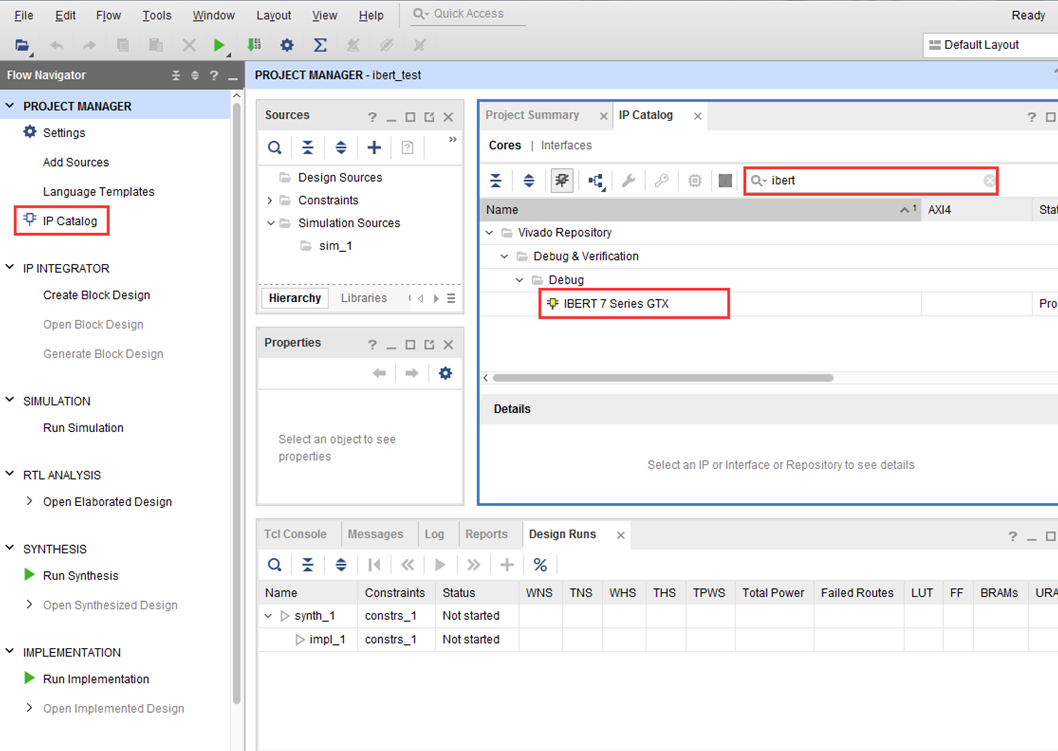Open the Layout menu
Screen dimensions: 1058x751
(273, 16)
